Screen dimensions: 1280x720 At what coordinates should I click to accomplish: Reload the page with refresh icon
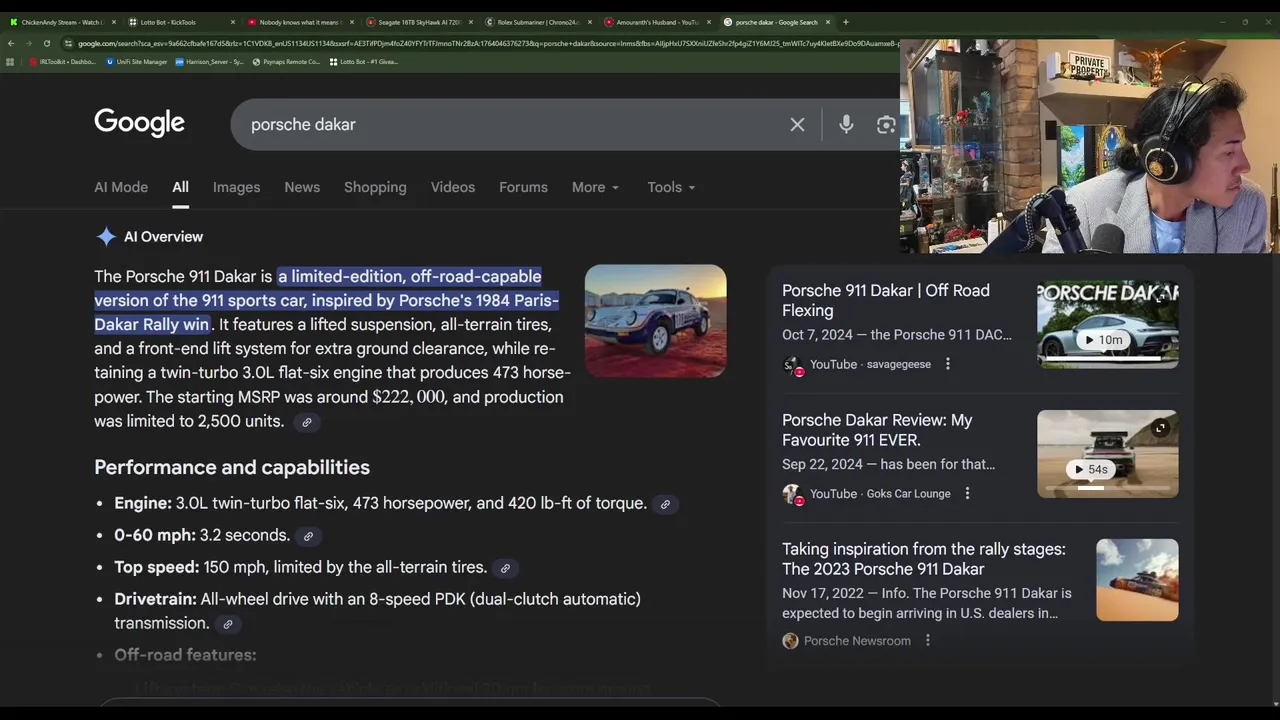[46, 43]
